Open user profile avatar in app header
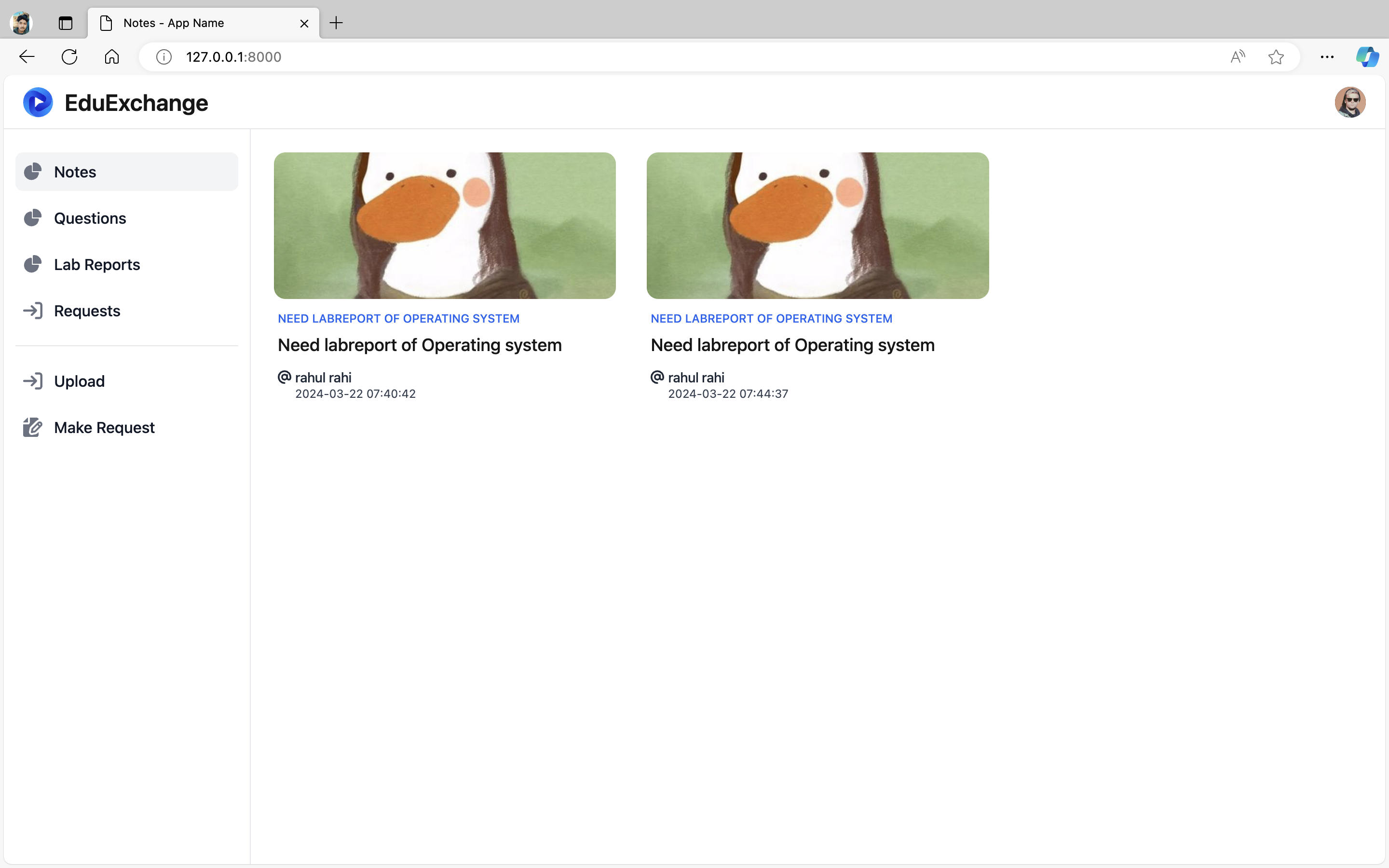The image size is (1389, 868). [x=1349, y=103]
